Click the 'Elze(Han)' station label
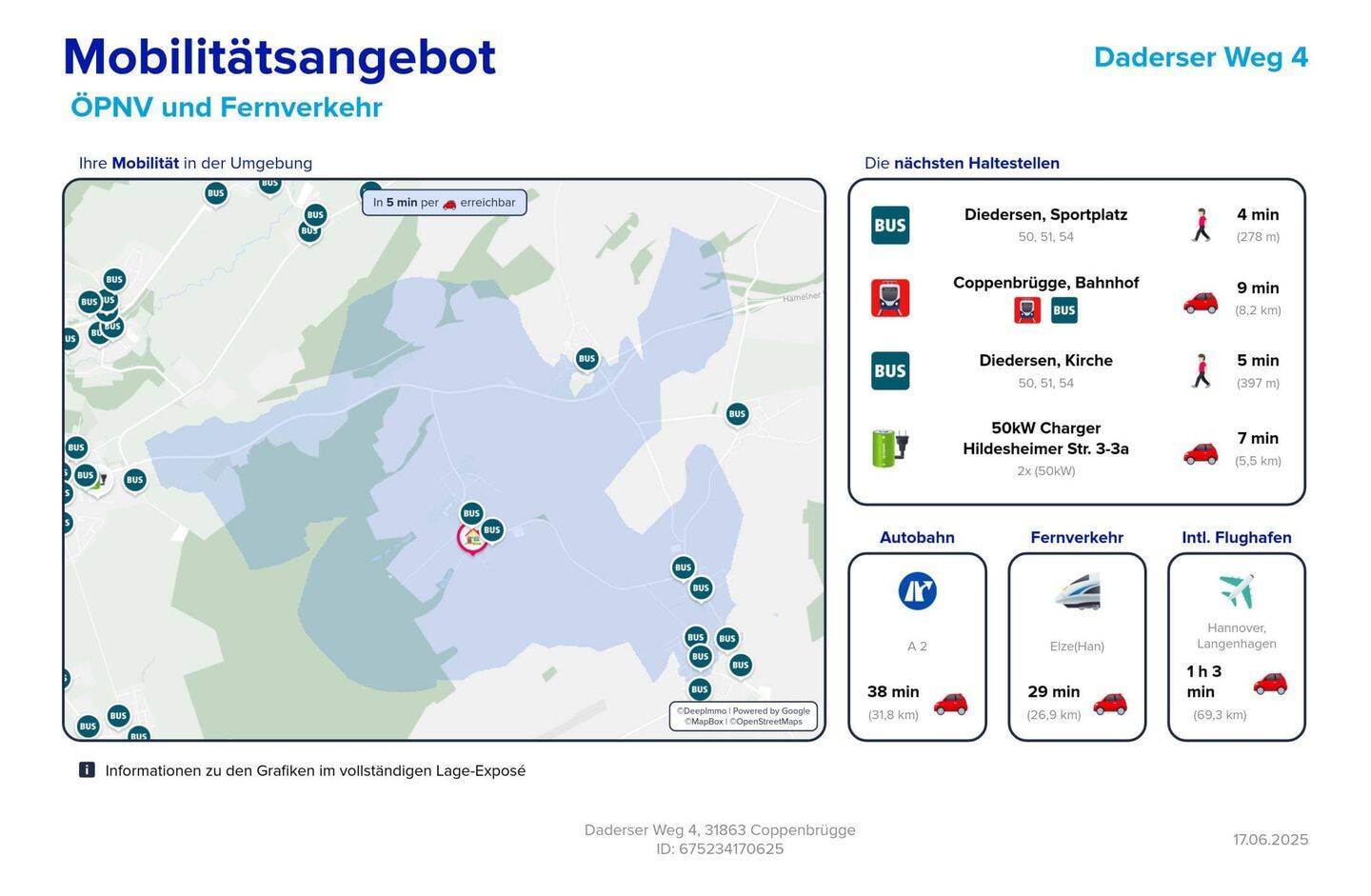1371x896 pixels. point(1077,647)
